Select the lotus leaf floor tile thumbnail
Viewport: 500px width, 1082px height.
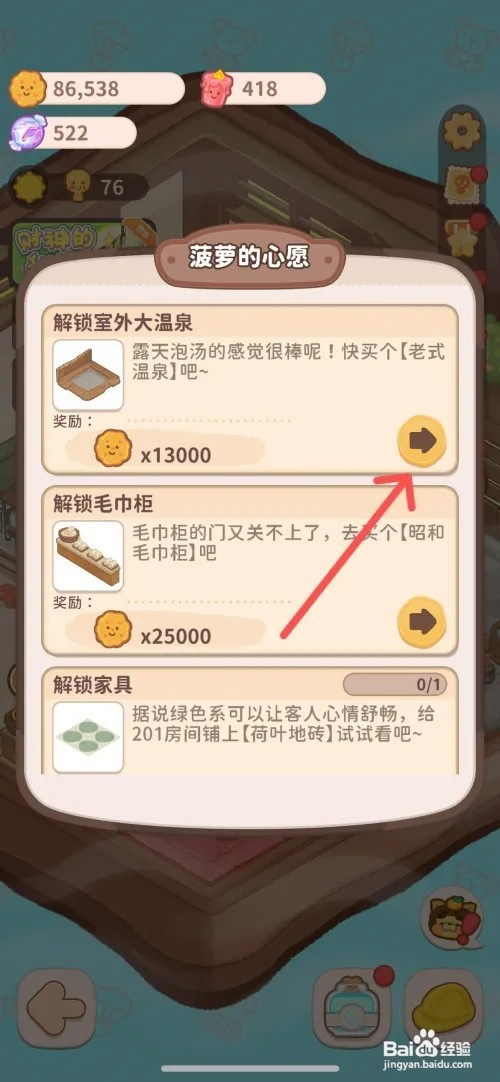[x=88, y=737]
